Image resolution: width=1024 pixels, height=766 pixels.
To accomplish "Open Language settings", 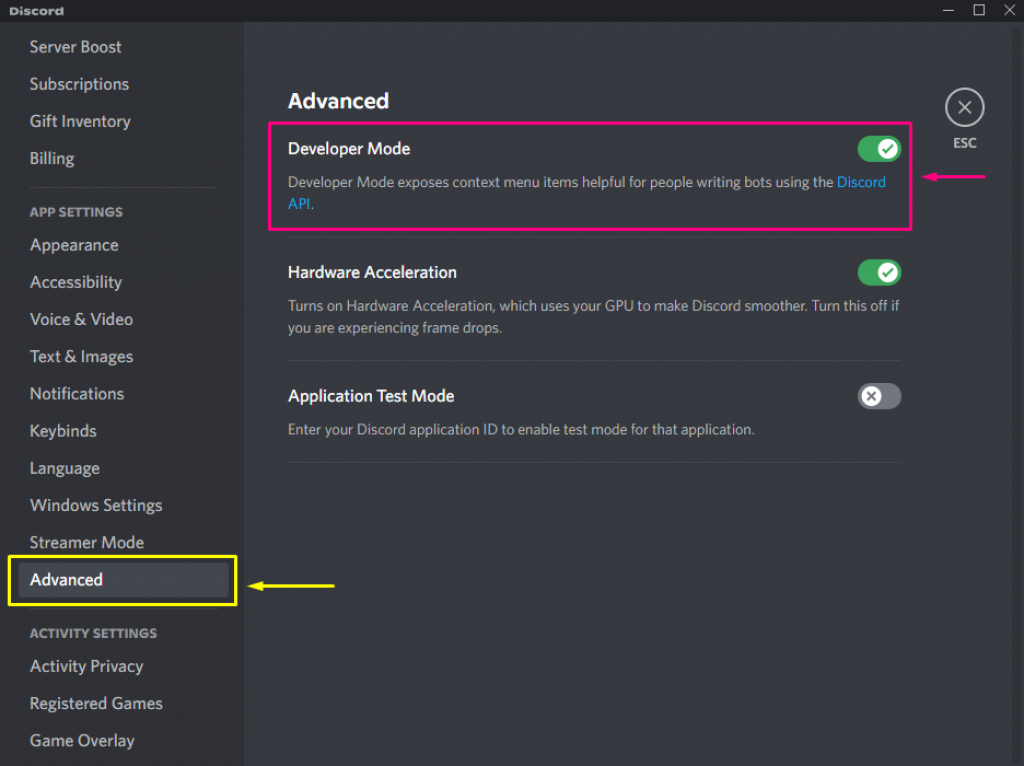I will (x=65, y=469).
